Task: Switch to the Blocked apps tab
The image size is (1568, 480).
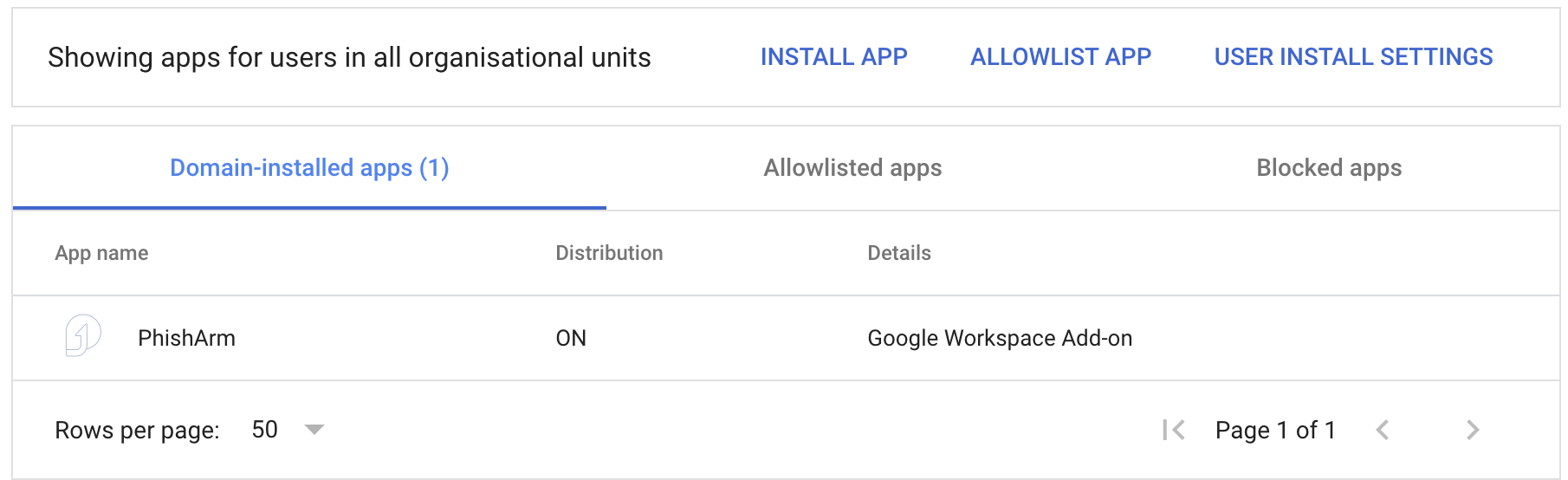Action: click(1329, 168)
